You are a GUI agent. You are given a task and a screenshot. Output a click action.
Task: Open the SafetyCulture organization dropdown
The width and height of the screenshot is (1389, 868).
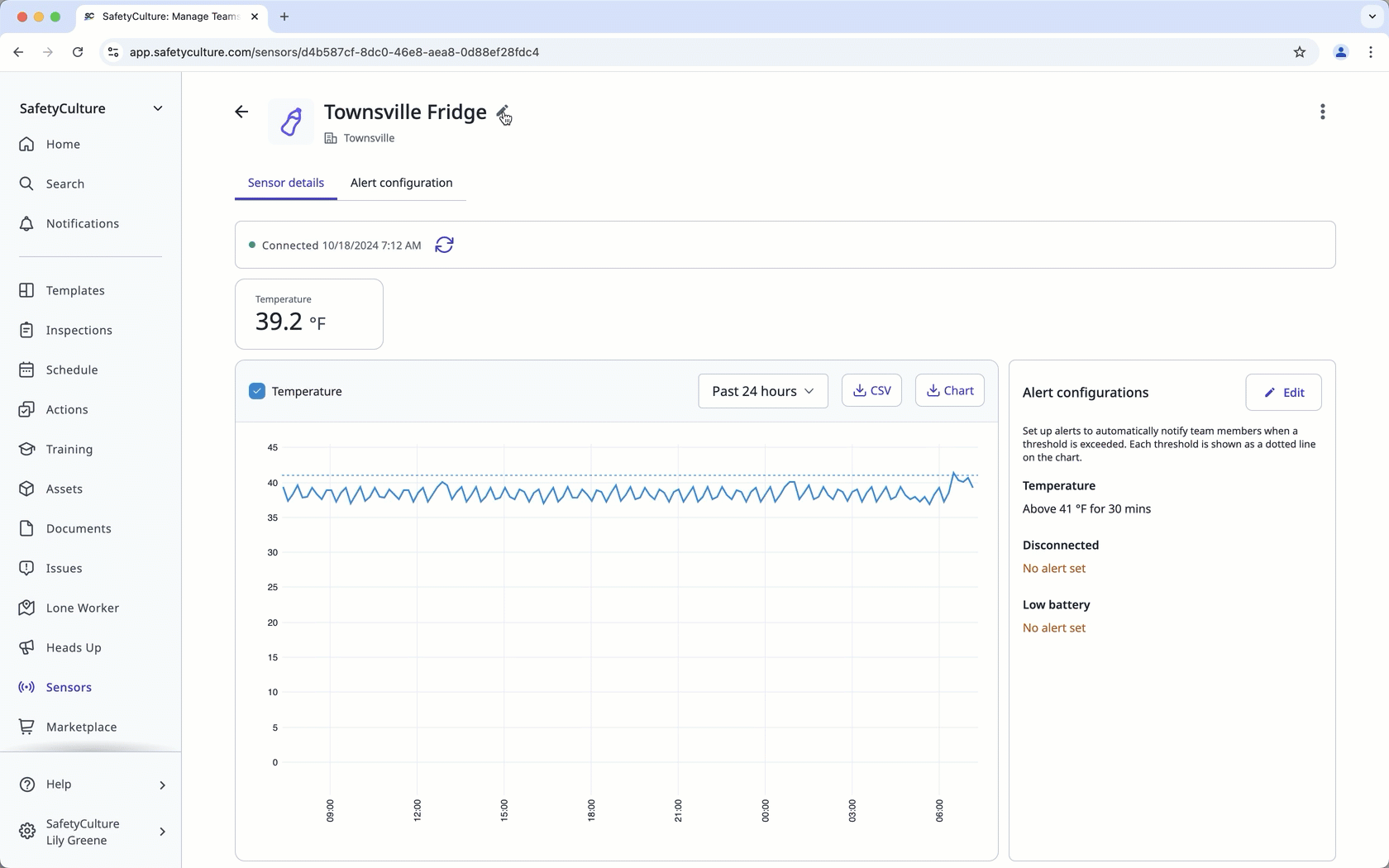90,108
